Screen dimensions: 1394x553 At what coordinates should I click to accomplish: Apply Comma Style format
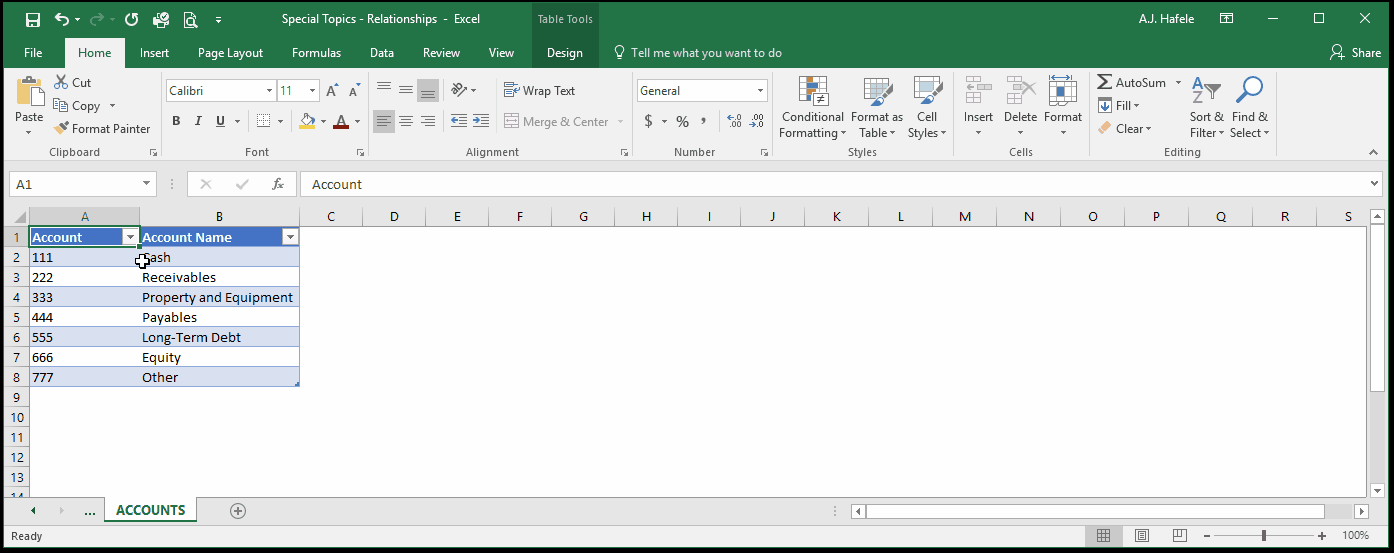point(704,121)
